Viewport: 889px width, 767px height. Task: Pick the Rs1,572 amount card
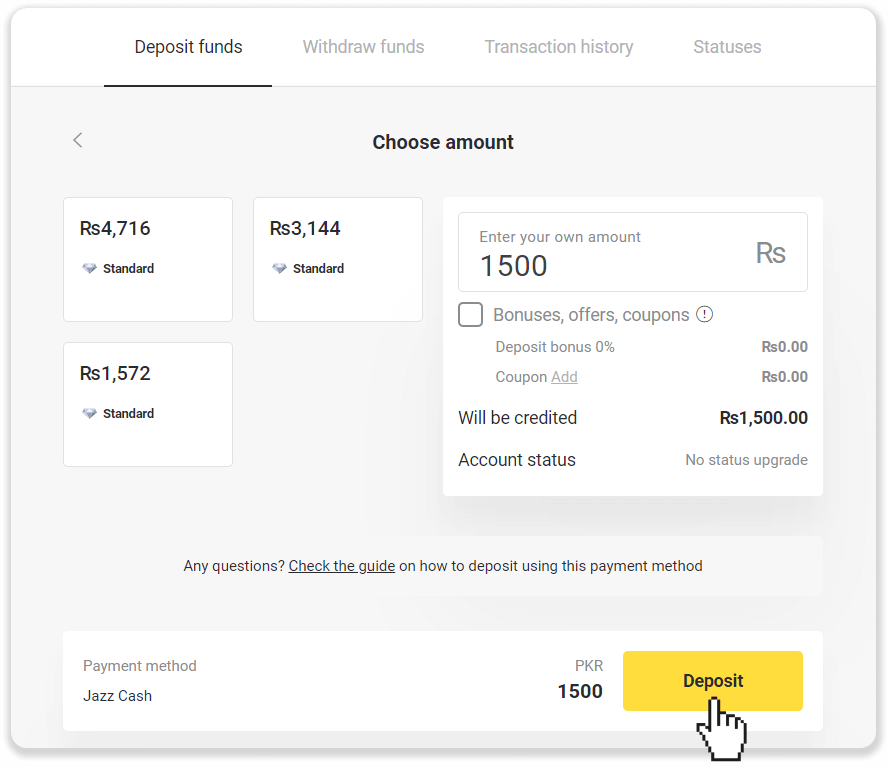[x=148, y=404]
